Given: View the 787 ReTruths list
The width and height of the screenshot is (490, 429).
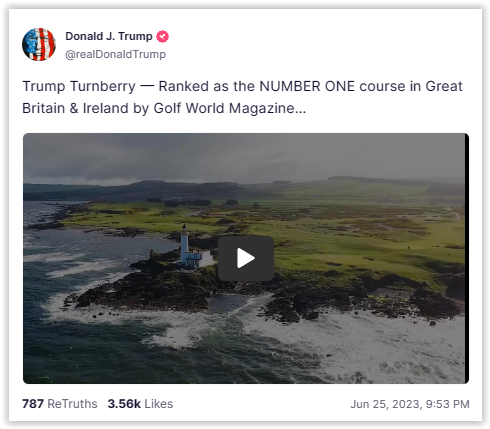Looking at the screenshot, I should click(60, 404).
